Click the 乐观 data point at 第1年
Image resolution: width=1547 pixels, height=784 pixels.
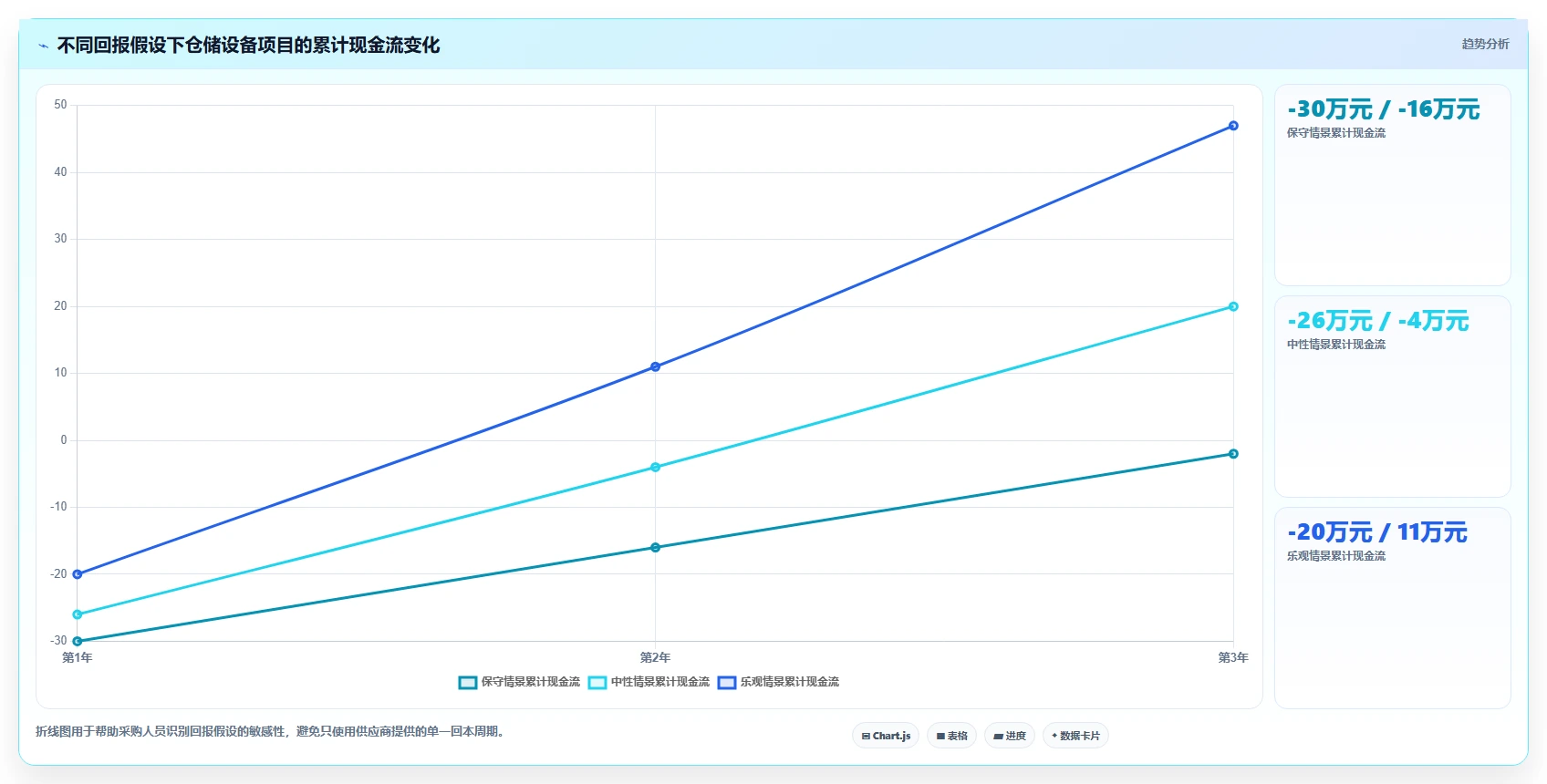(78, 574)
